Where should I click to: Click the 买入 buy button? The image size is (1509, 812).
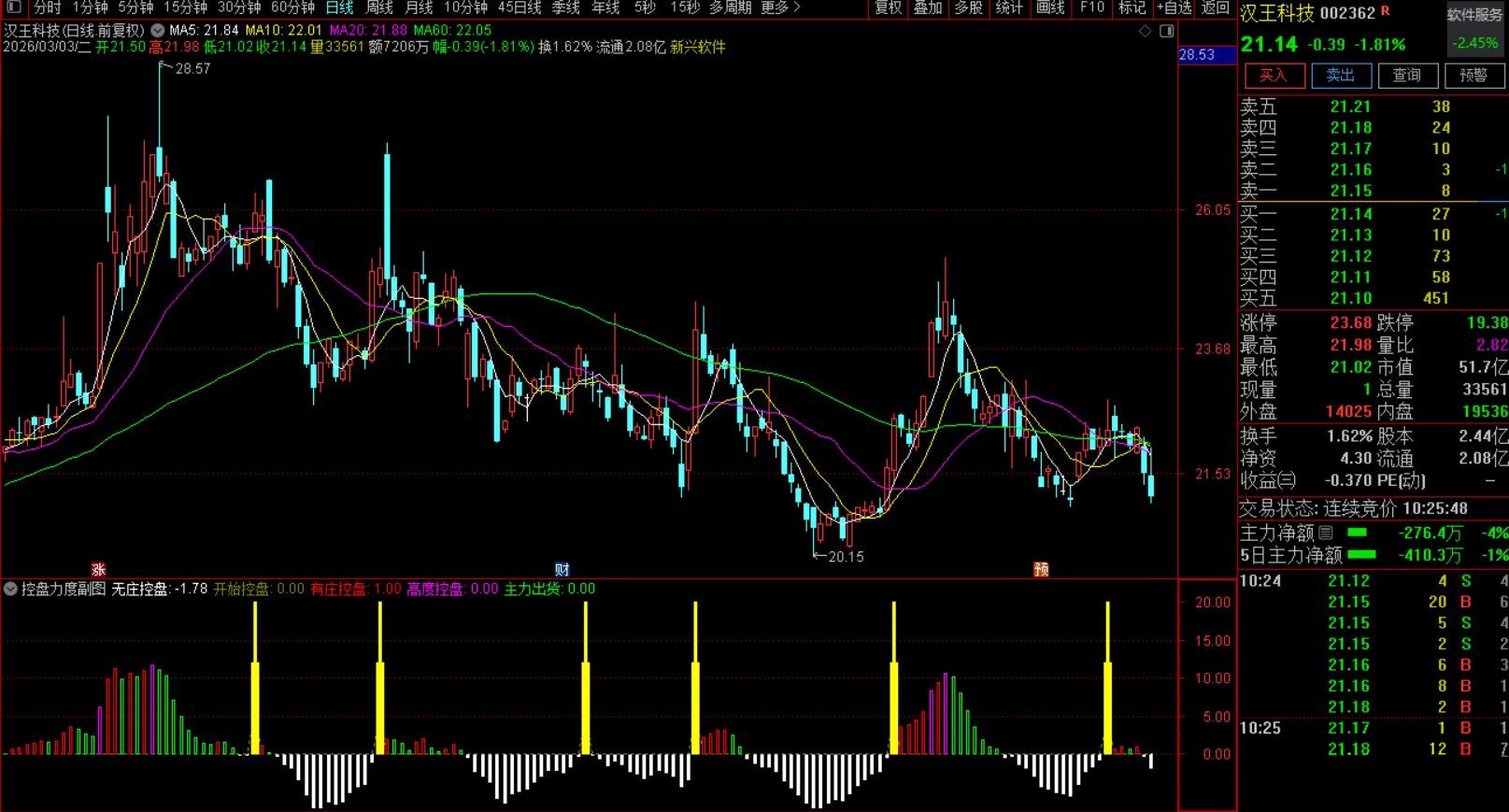coord(1273,76)
